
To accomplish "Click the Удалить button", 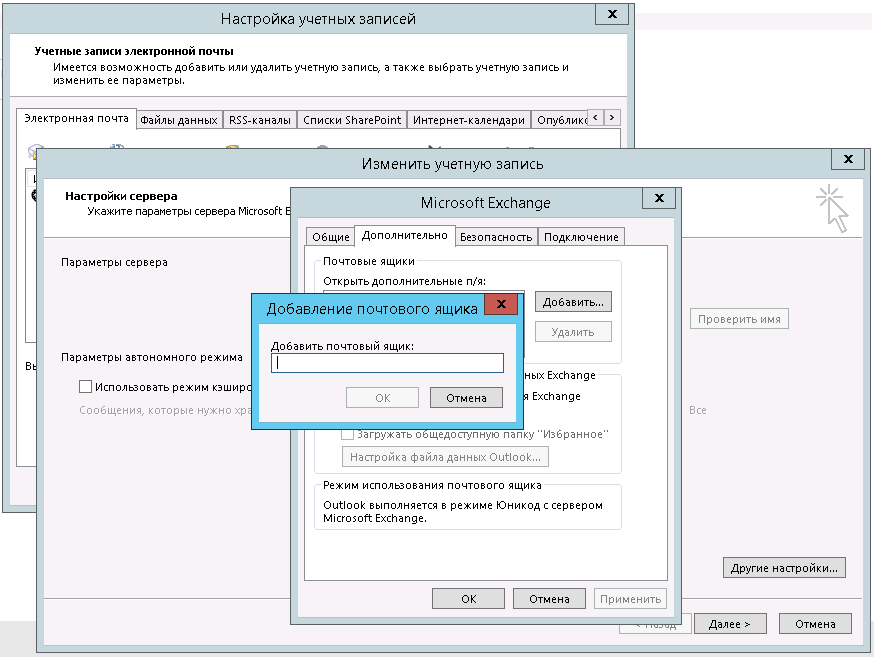I will pos(573,332).
